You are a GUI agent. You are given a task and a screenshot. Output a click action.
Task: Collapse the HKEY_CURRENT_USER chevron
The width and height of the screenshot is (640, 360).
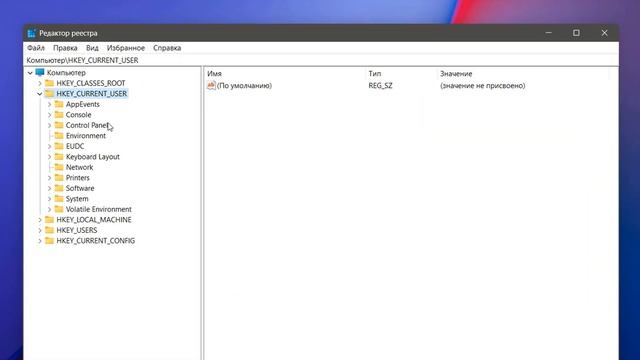[x=40, y=94]
